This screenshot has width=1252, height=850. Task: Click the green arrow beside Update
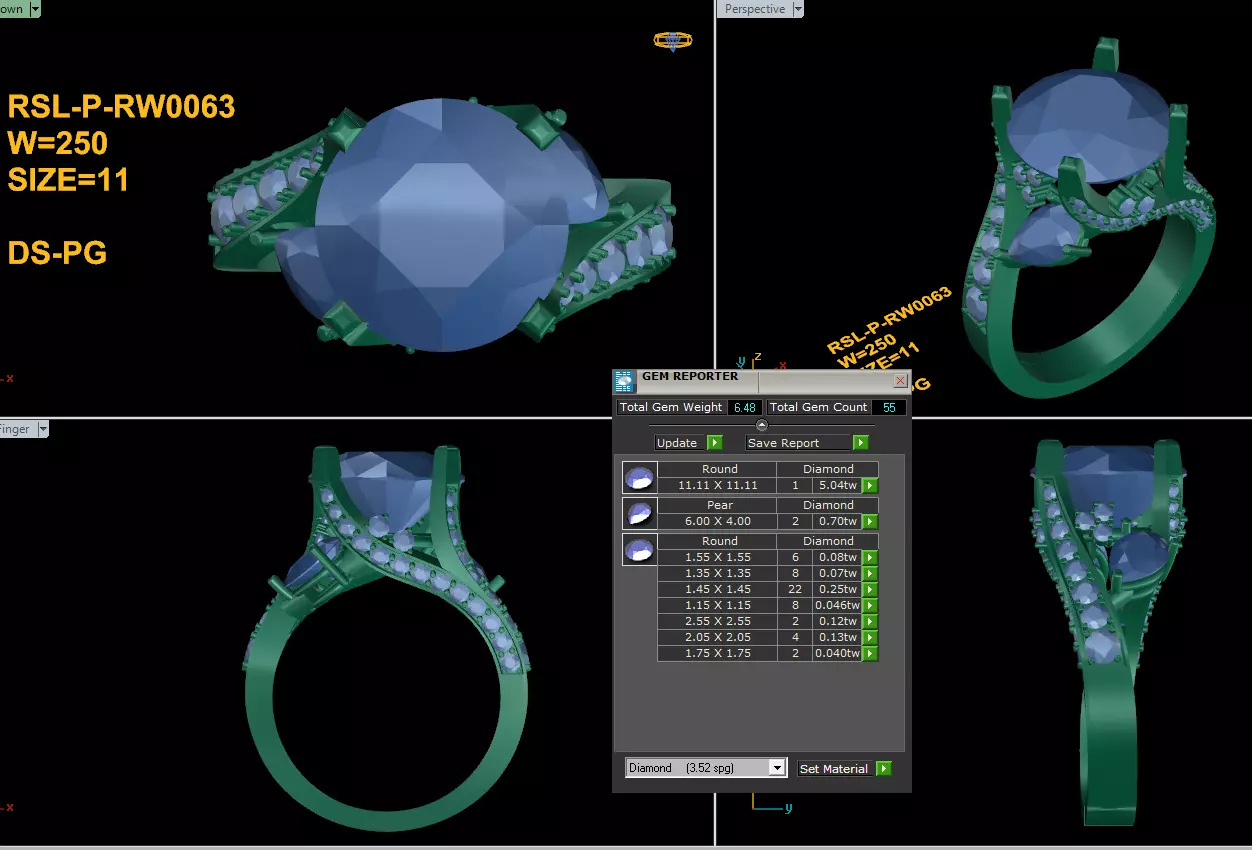pyautogui.click(x=714, y=442)
